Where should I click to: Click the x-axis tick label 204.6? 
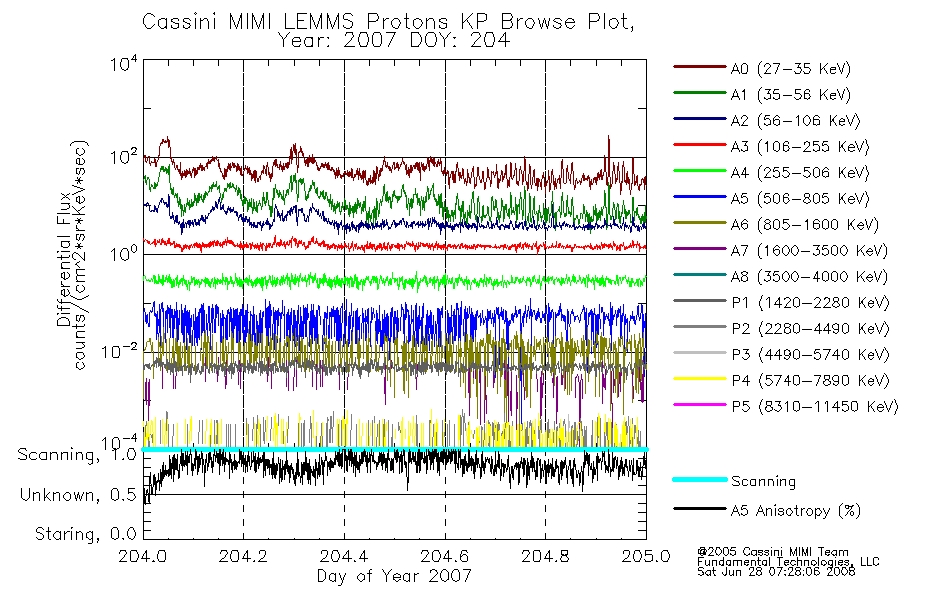point(445,556)
